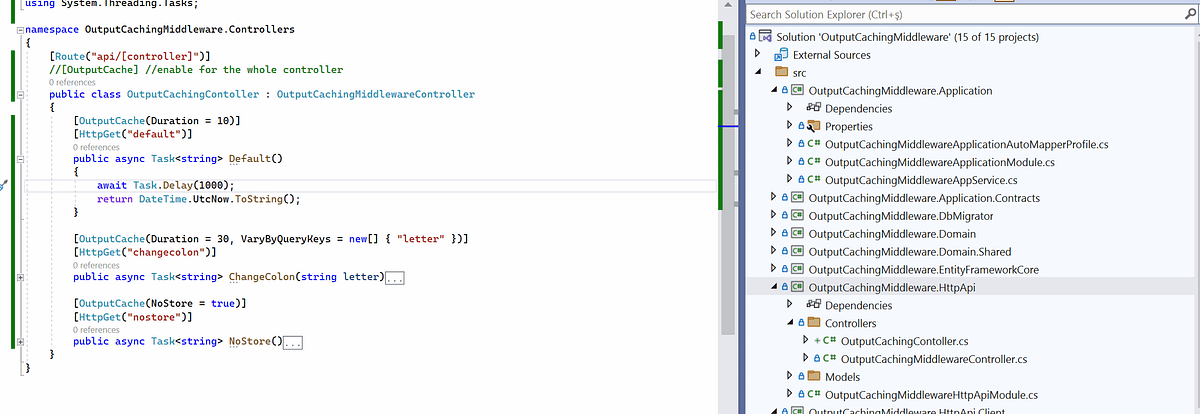Viewport: 1200px width, 414px height.
Task: Click the DbMigrator project icon
Action: click(797, 215)
